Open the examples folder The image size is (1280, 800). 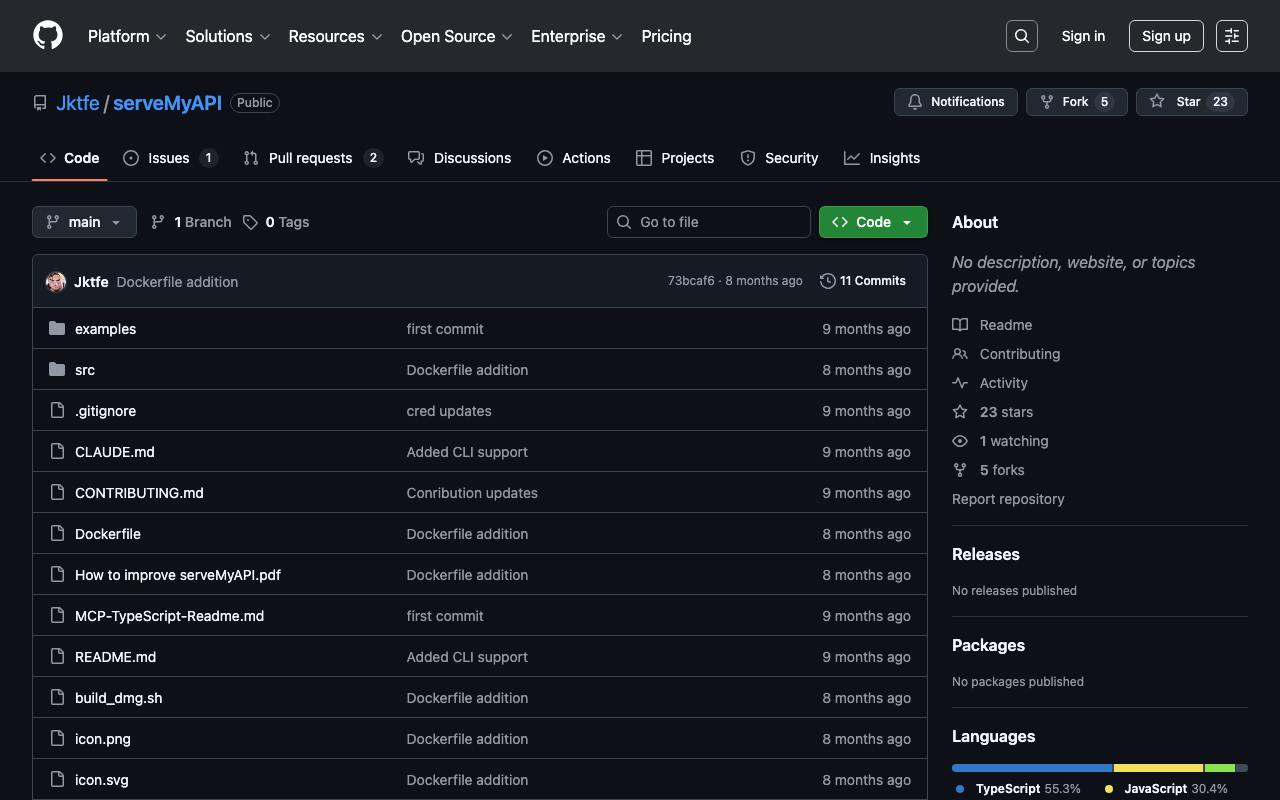(105, 329)
